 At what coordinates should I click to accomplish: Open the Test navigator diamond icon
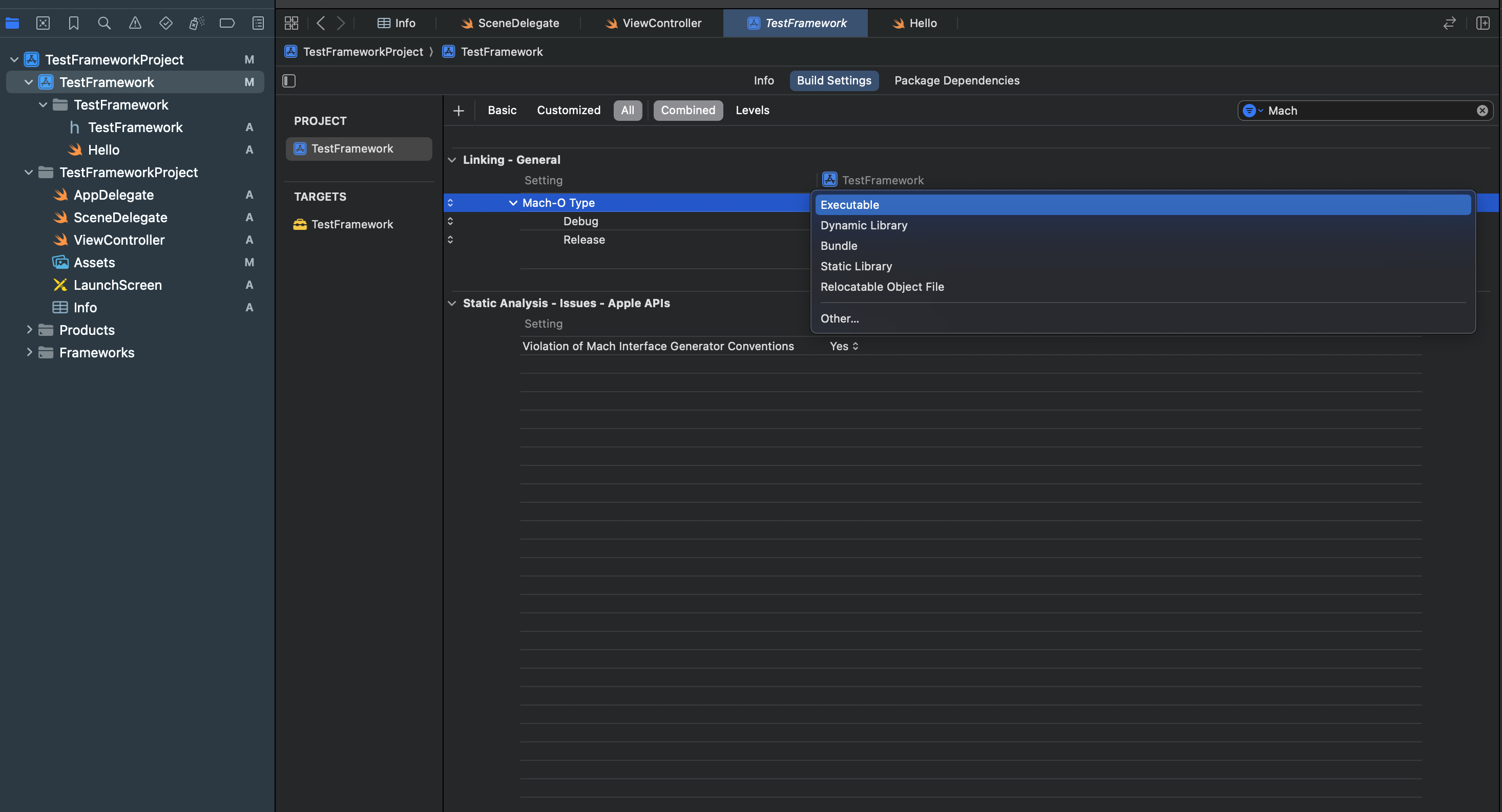[165, 24]
